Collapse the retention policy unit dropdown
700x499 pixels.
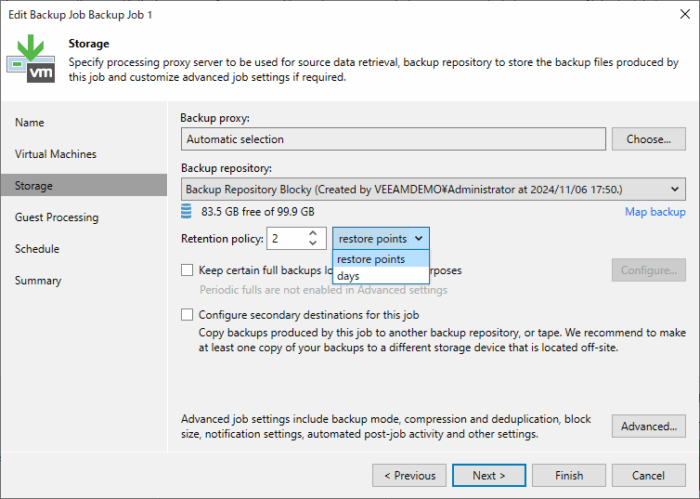(x=418, y=238)
